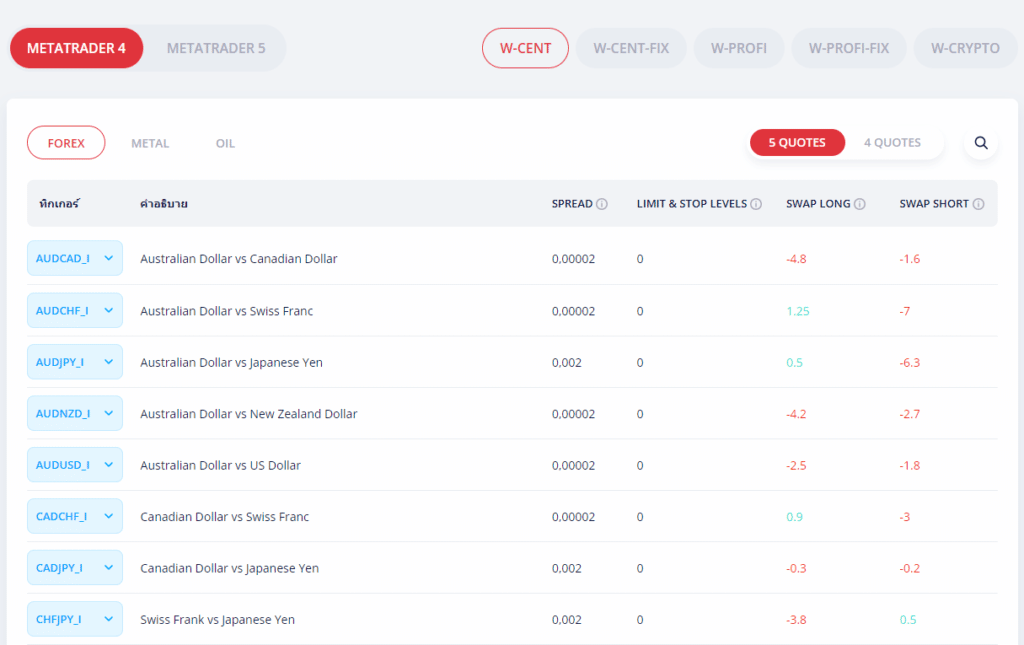
Task: Click 'Australian Dollar vs New Zealand Dollar' description
Action: pyautogui.click(x=249, y=414)
